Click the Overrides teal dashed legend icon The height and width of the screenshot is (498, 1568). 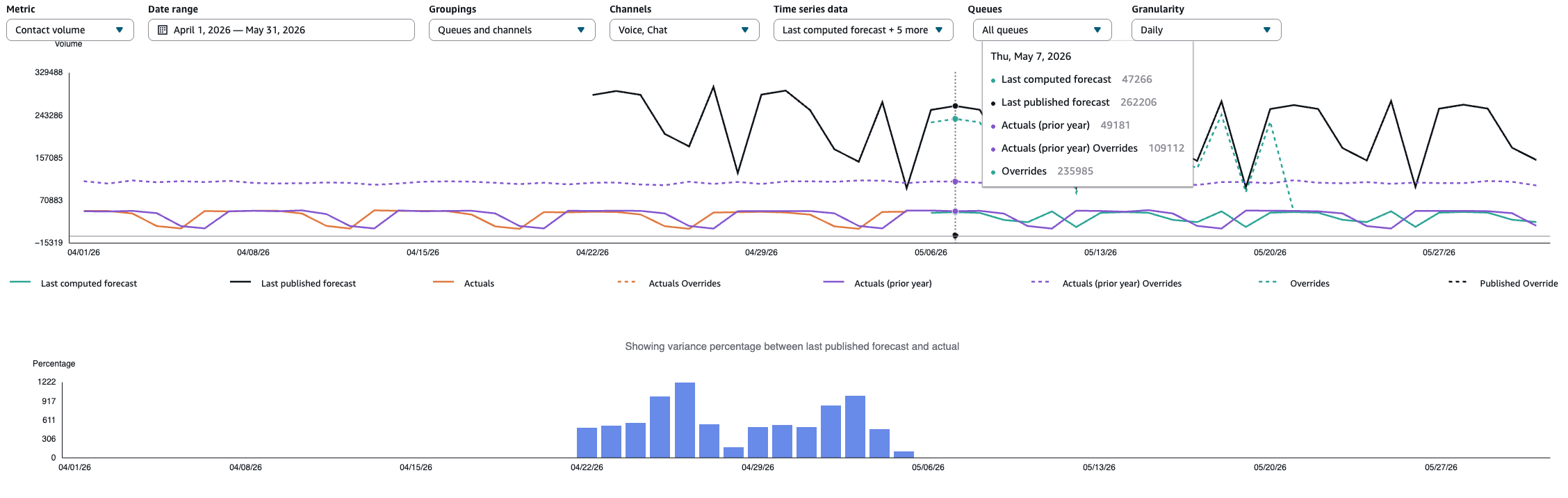click(1268, 282)
